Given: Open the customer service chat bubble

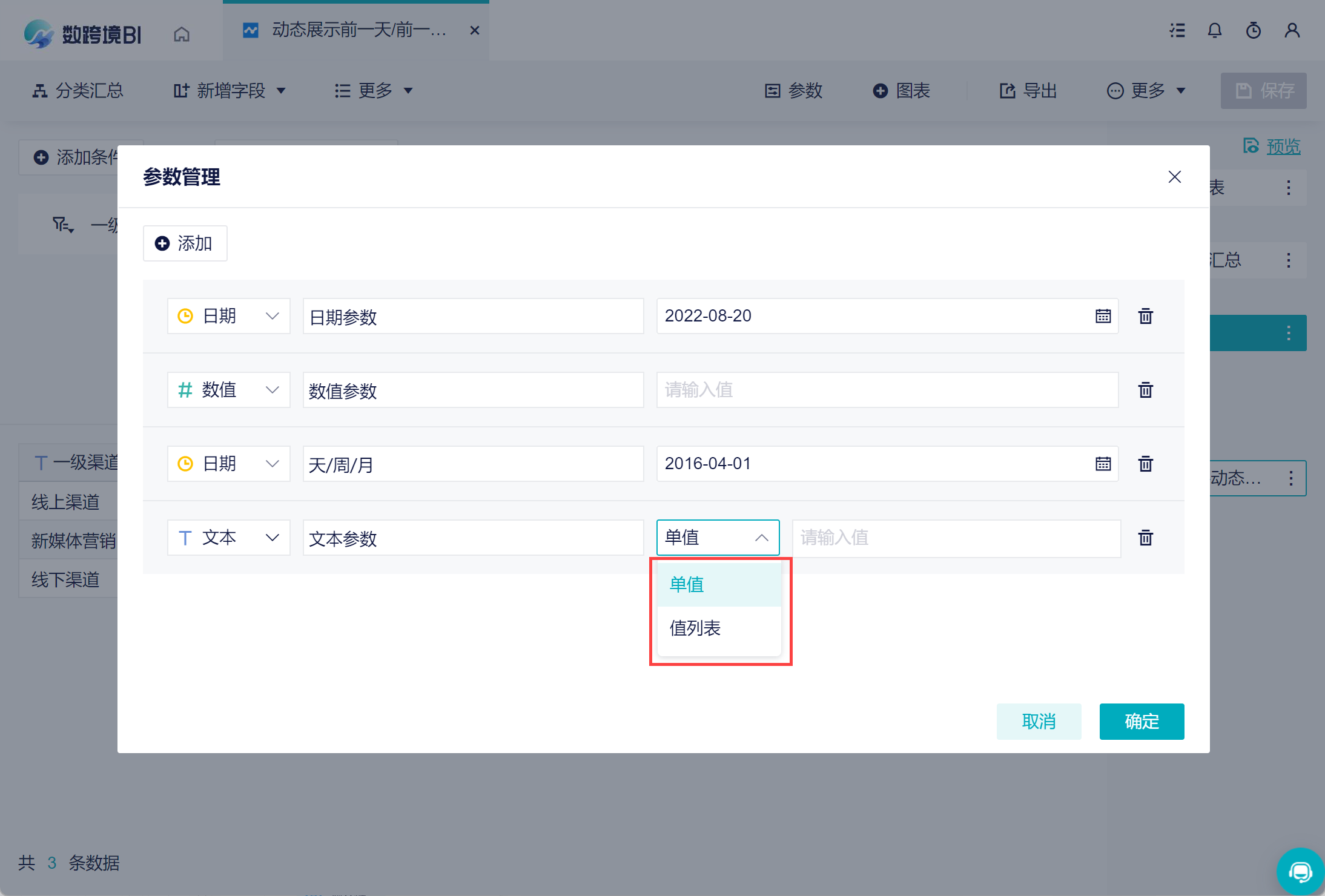Looking at the screenshot, I should coord(1300,872).
